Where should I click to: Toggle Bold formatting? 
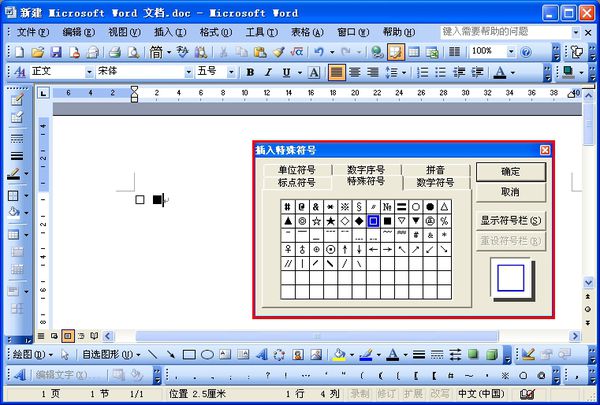250,72
